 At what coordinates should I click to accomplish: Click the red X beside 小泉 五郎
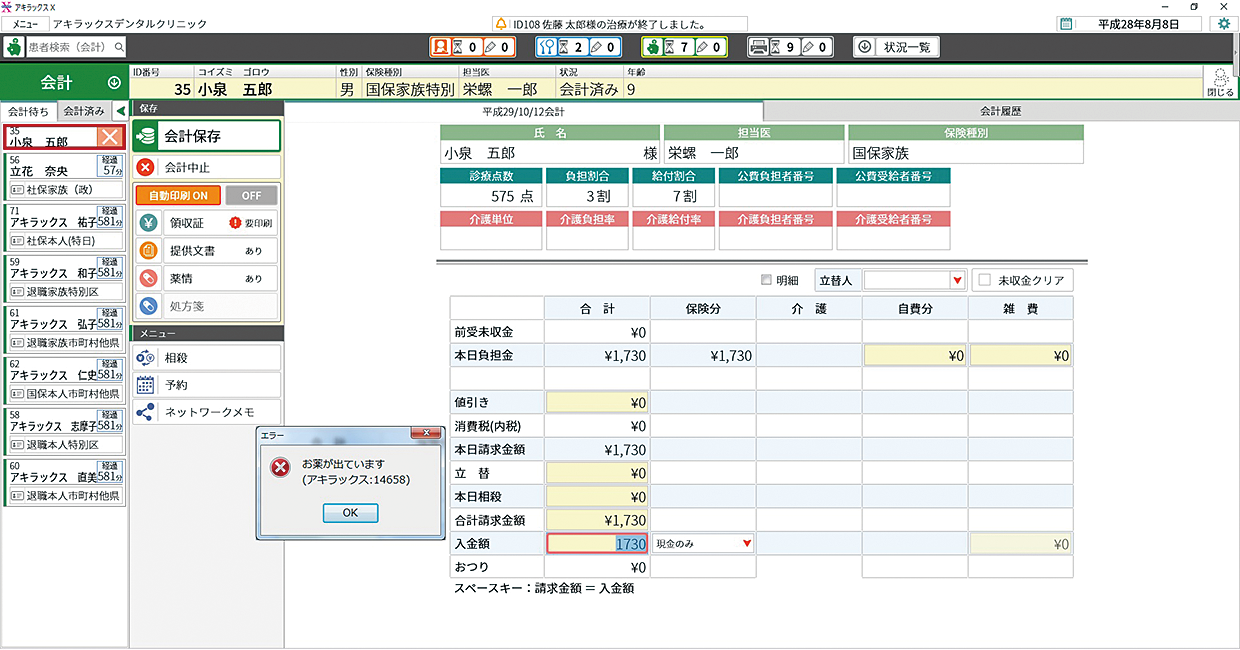tap(110, 137)
